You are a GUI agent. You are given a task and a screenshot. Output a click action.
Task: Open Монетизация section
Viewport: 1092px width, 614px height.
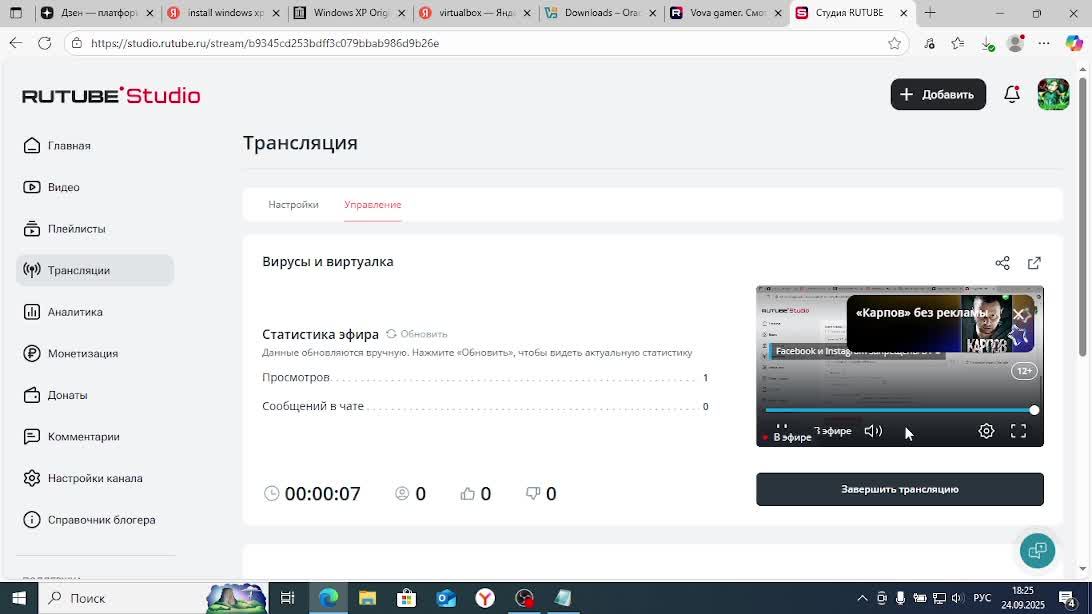click(x=70, y=354)
